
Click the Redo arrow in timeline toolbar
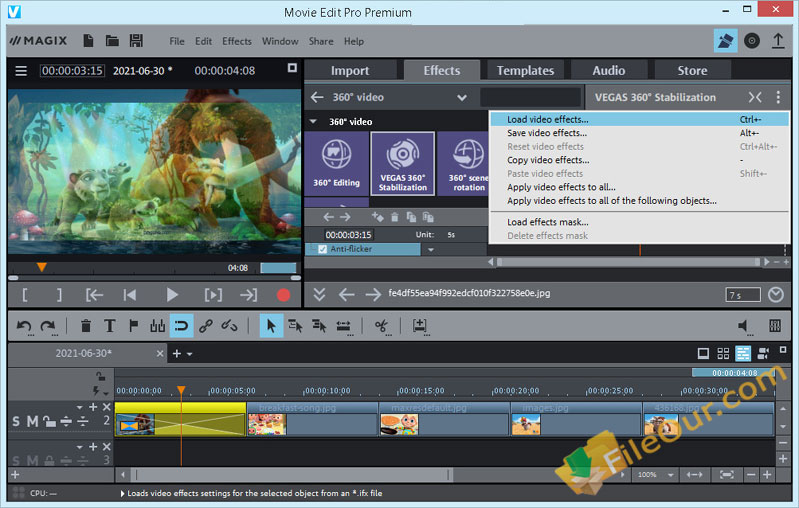click(x=48, y=326)
